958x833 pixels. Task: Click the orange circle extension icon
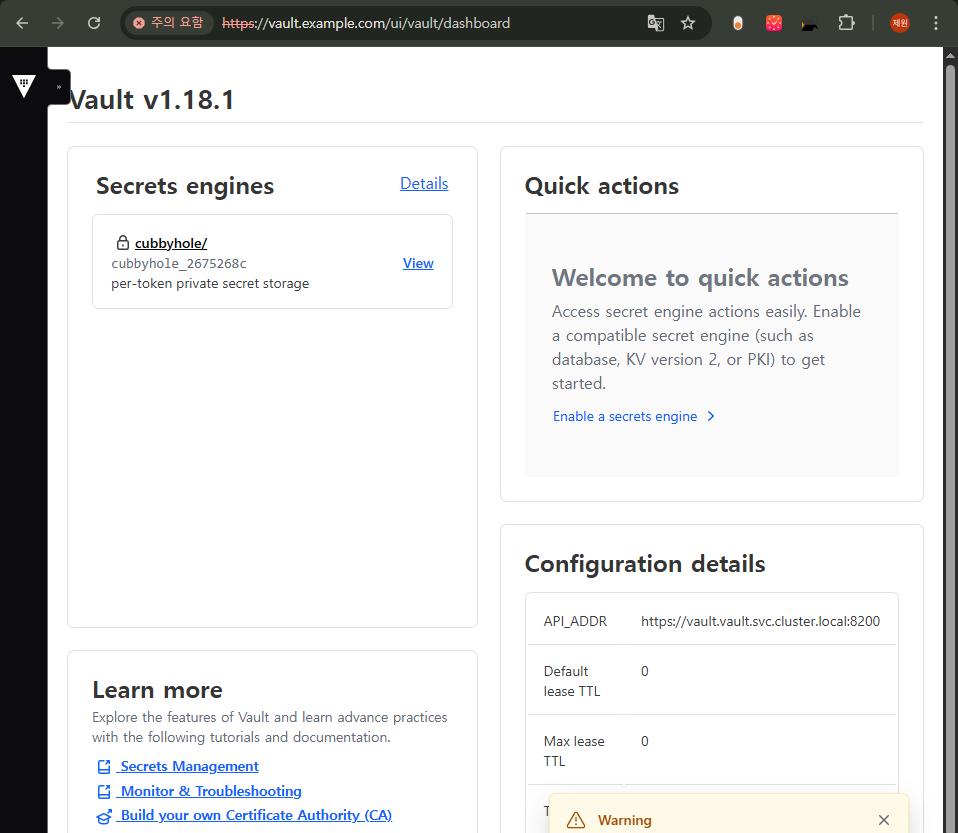point(737,23)
